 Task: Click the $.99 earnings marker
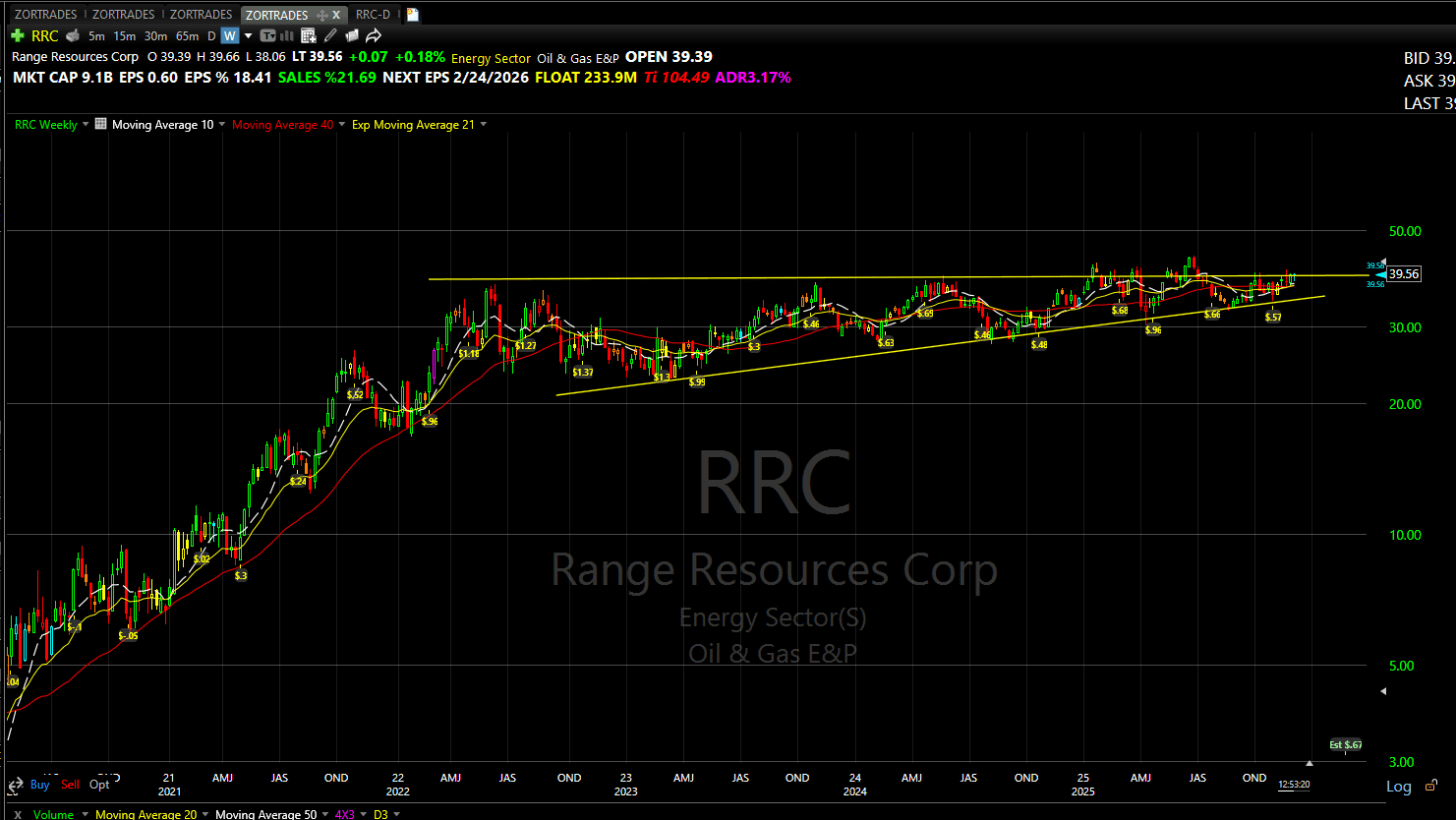pyautogui.click(x=697, y=382)
